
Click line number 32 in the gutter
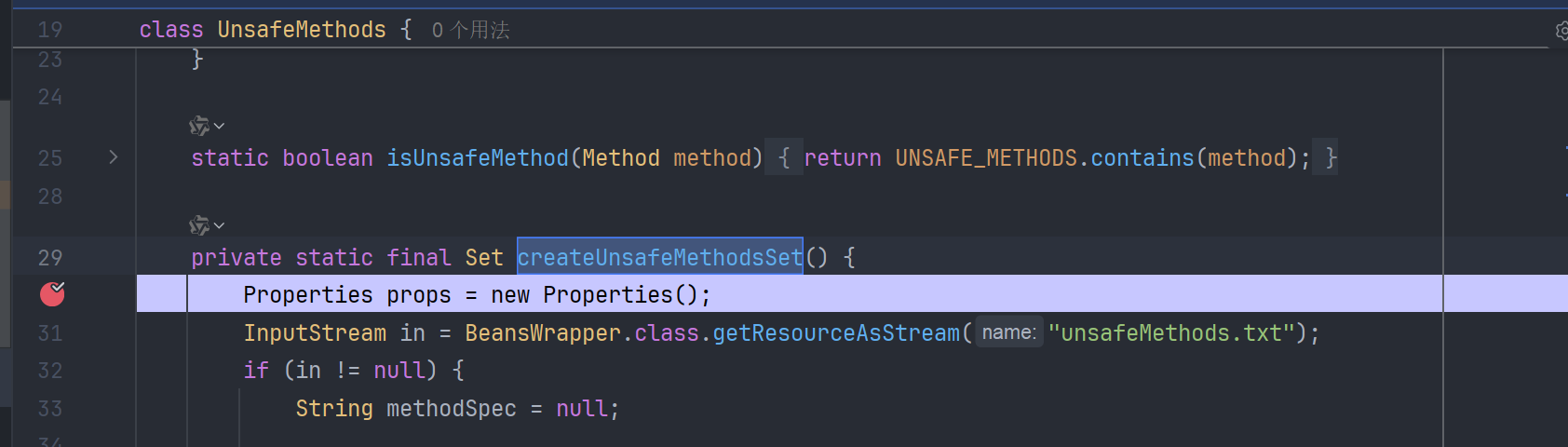[x=50, y=371]
